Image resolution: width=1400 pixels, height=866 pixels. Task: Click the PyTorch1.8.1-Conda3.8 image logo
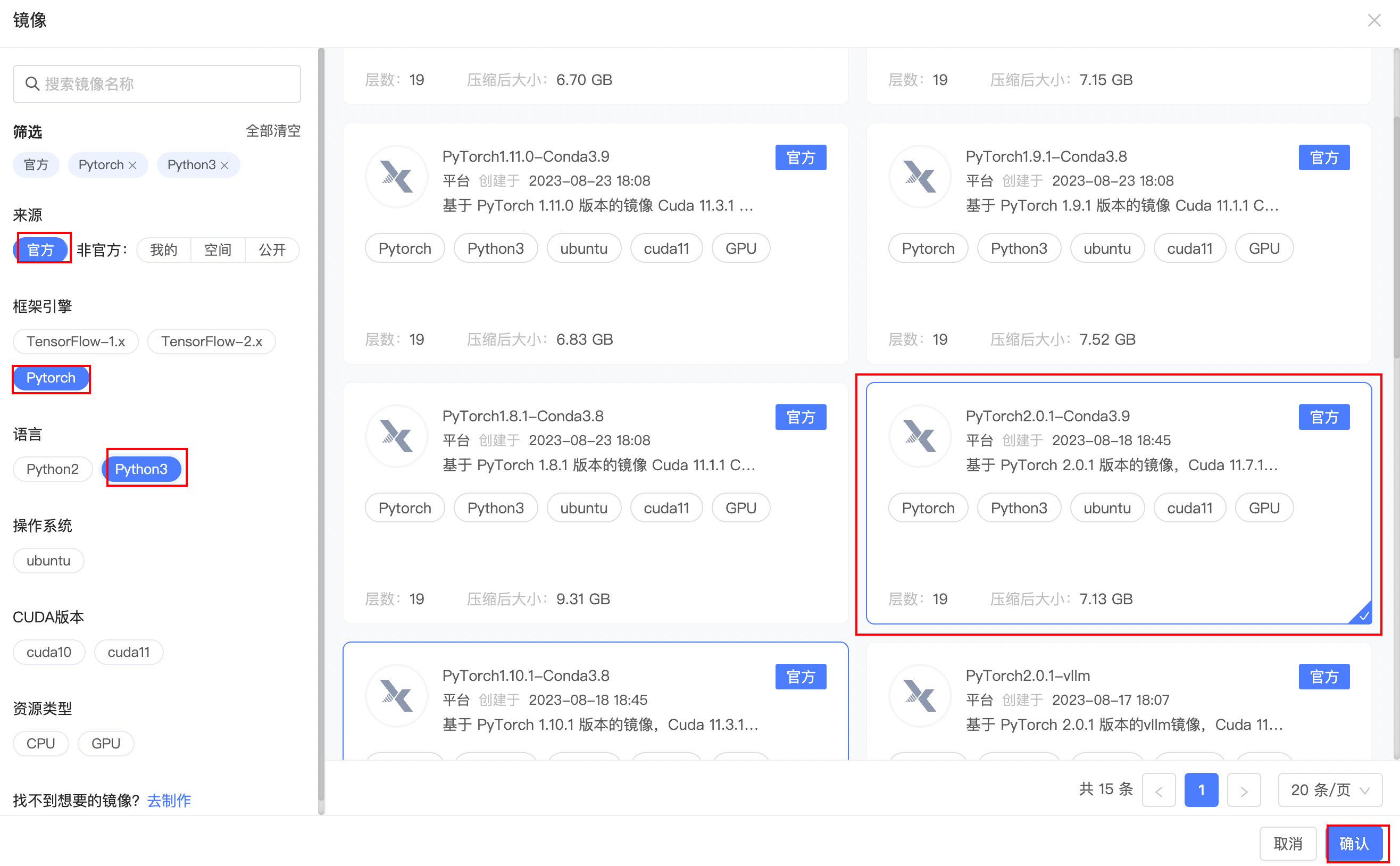point(396,436)
